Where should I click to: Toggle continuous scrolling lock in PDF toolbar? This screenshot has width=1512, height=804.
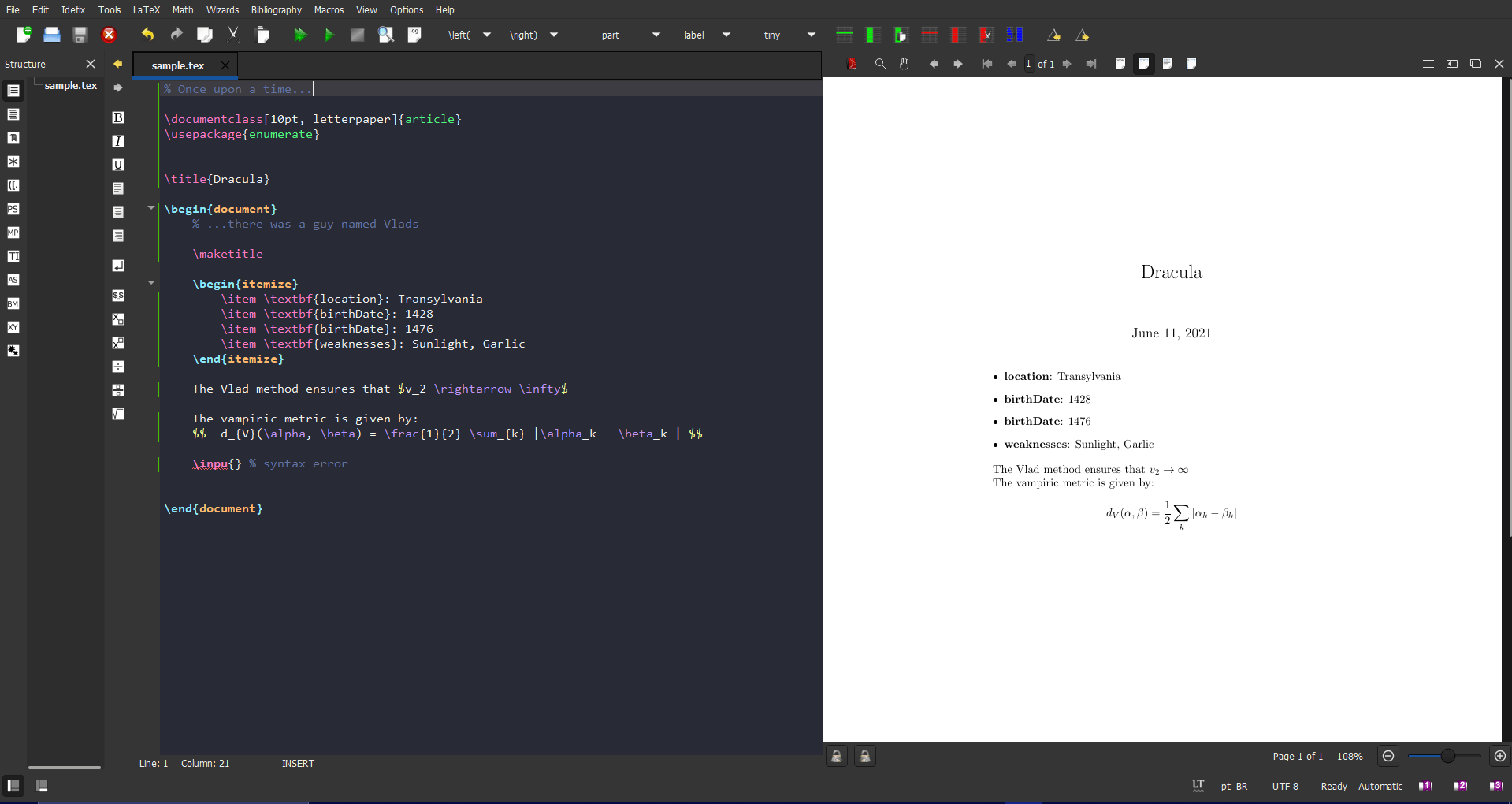pyautogui.click(x=836, y=756)
